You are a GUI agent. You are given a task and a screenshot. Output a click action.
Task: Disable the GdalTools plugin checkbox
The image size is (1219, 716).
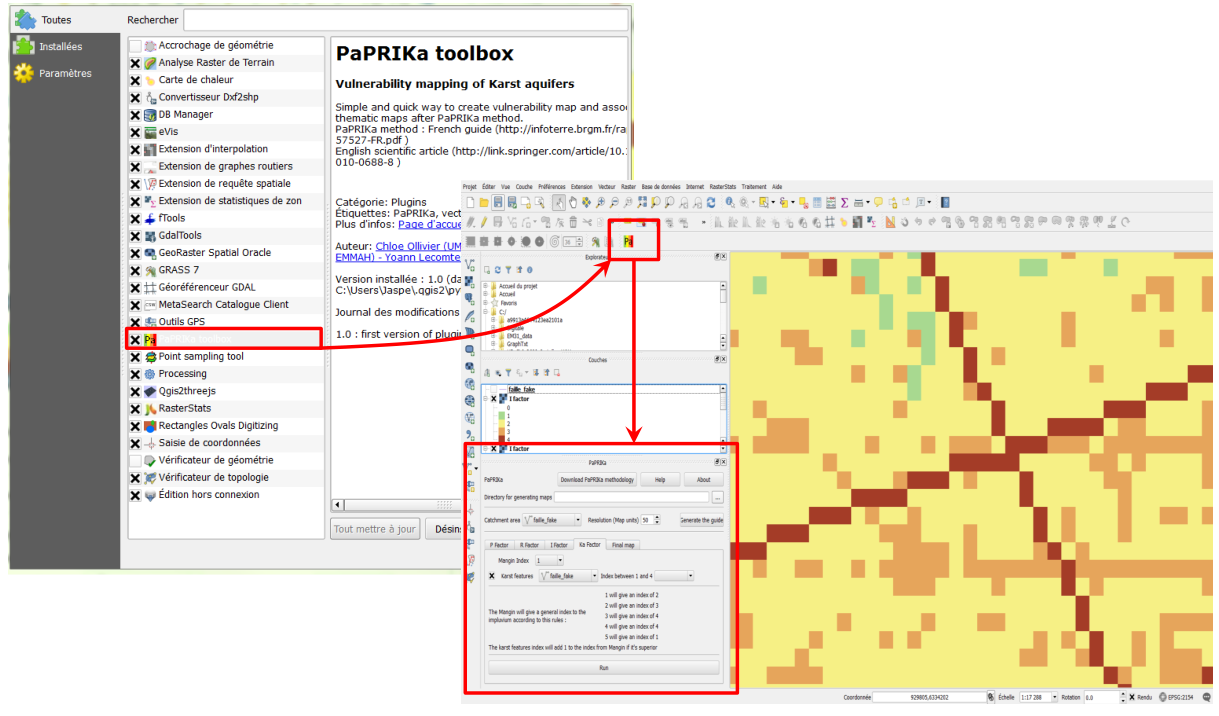[x=135, y=236]
